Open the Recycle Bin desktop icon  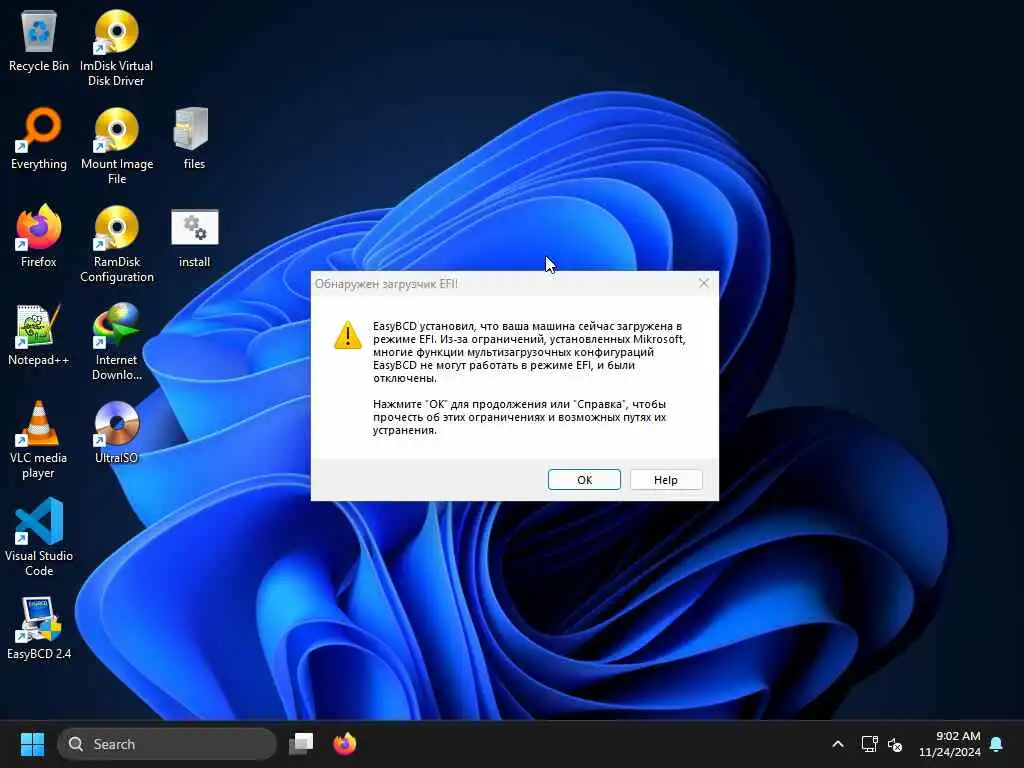39,40
